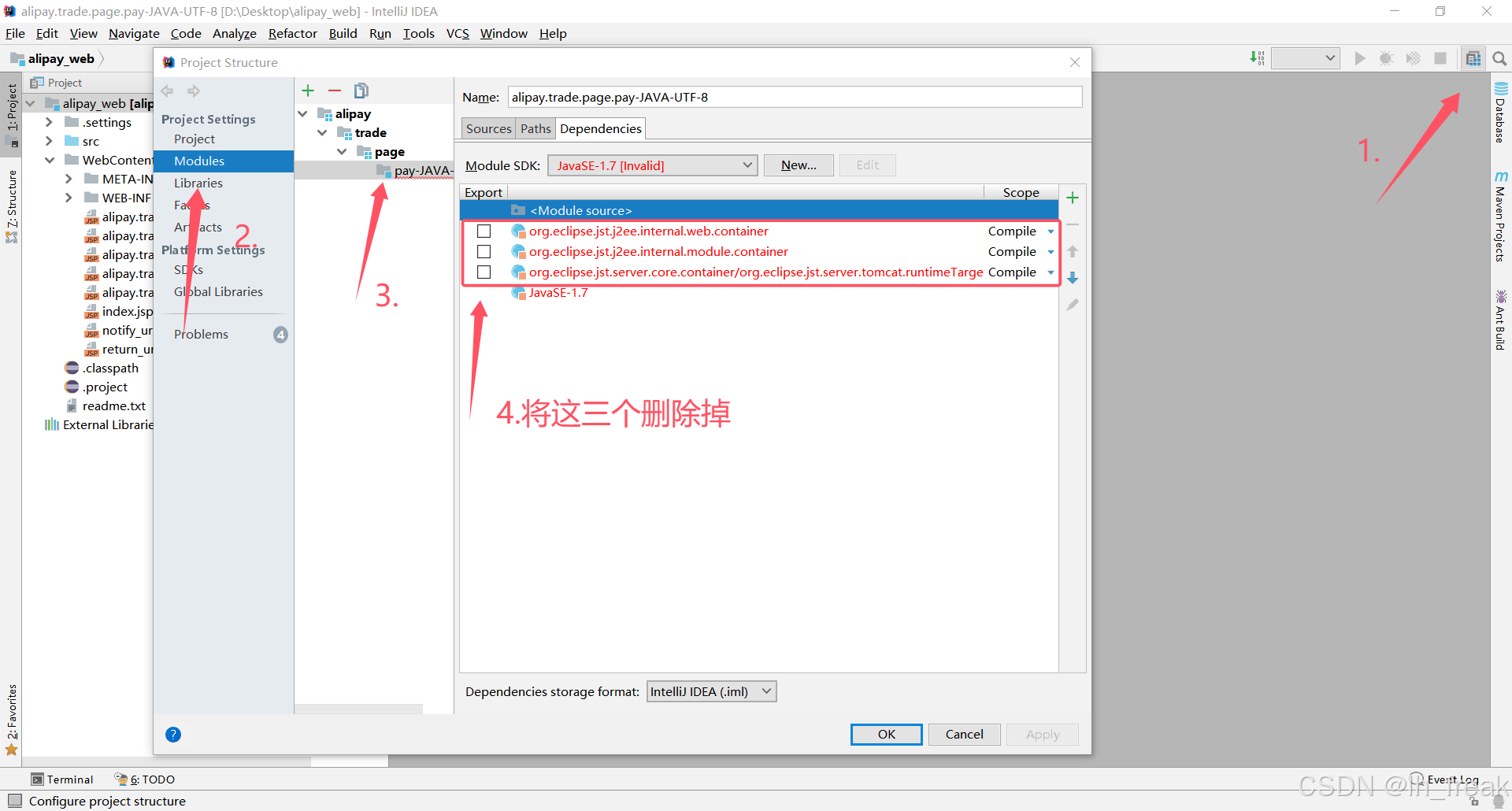Change scope of tomcat runtime dependency
This screenshot has width=1512, height=811.
click(1021, 272)
